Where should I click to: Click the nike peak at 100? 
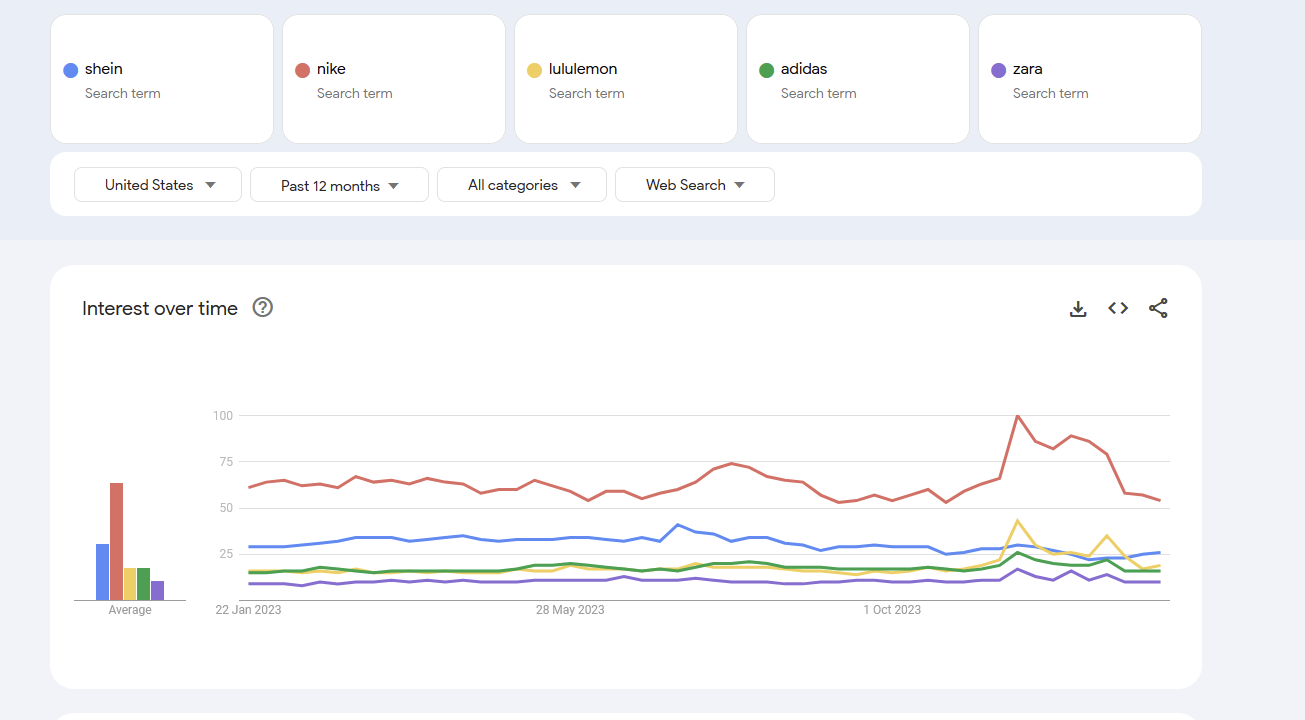(1017, 416)
